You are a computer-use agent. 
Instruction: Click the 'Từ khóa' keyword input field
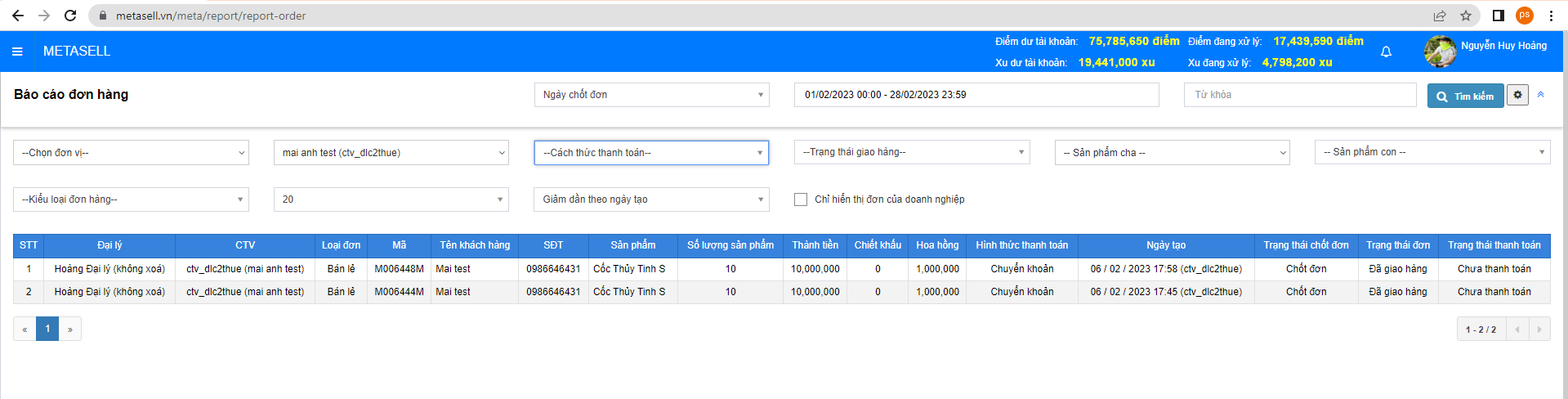(x=1299, y=95)
